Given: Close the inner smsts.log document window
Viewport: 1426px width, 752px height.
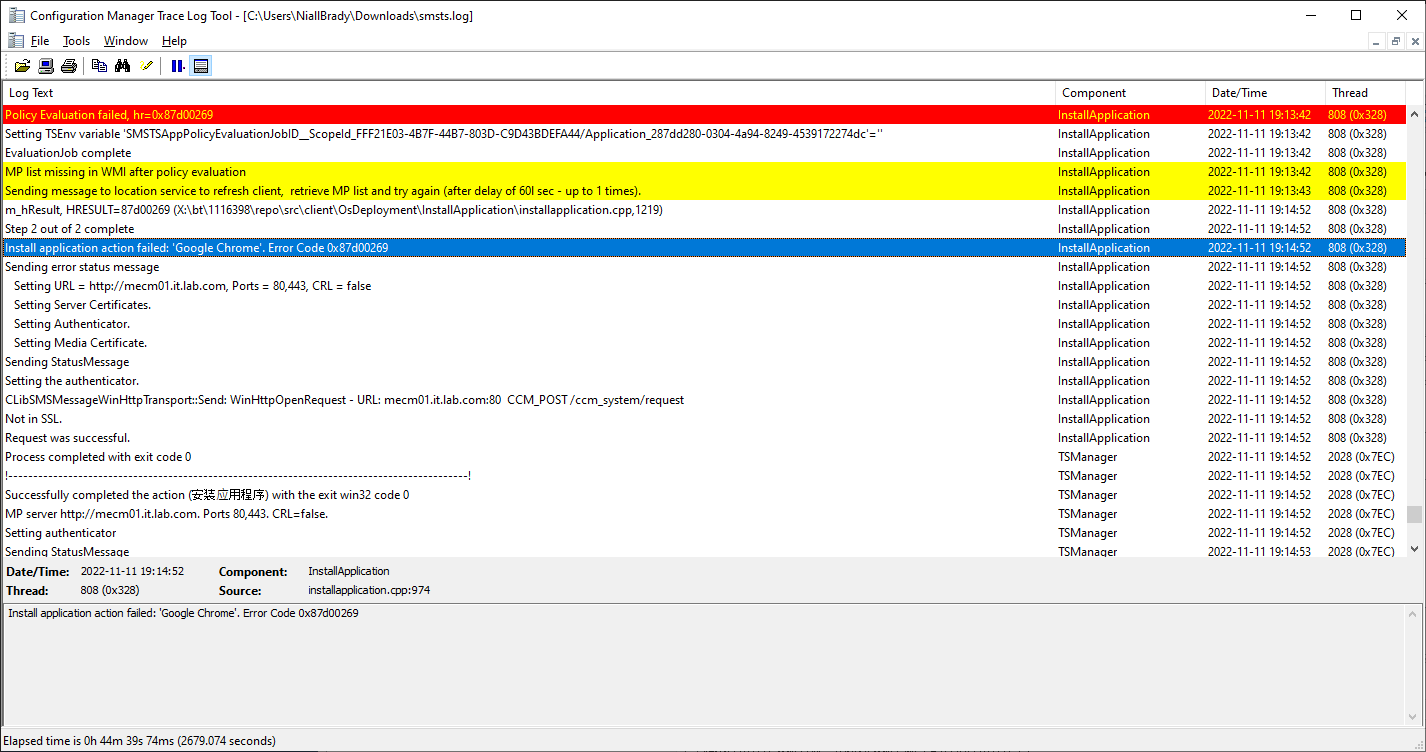Looking at the screenshot, I should click(x=1413, y=41).
